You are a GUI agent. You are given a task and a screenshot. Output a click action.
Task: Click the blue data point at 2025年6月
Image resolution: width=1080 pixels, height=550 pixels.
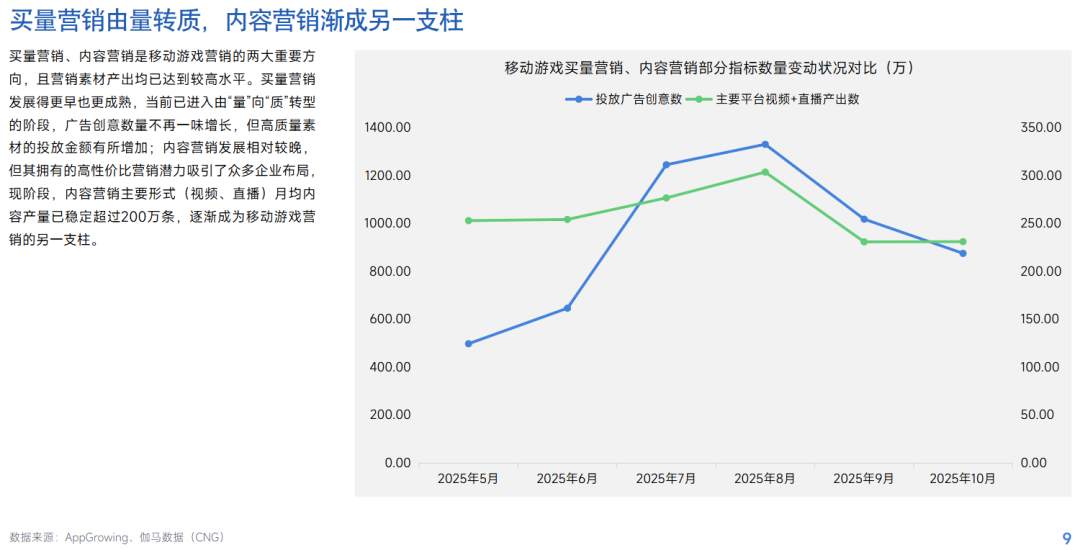click(567, 308)
